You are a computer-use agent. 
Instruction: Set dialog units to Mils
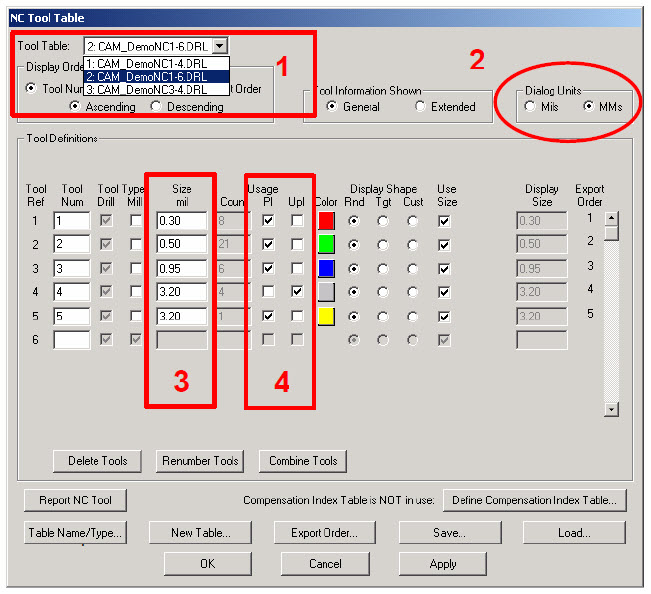tap(530, 107)
